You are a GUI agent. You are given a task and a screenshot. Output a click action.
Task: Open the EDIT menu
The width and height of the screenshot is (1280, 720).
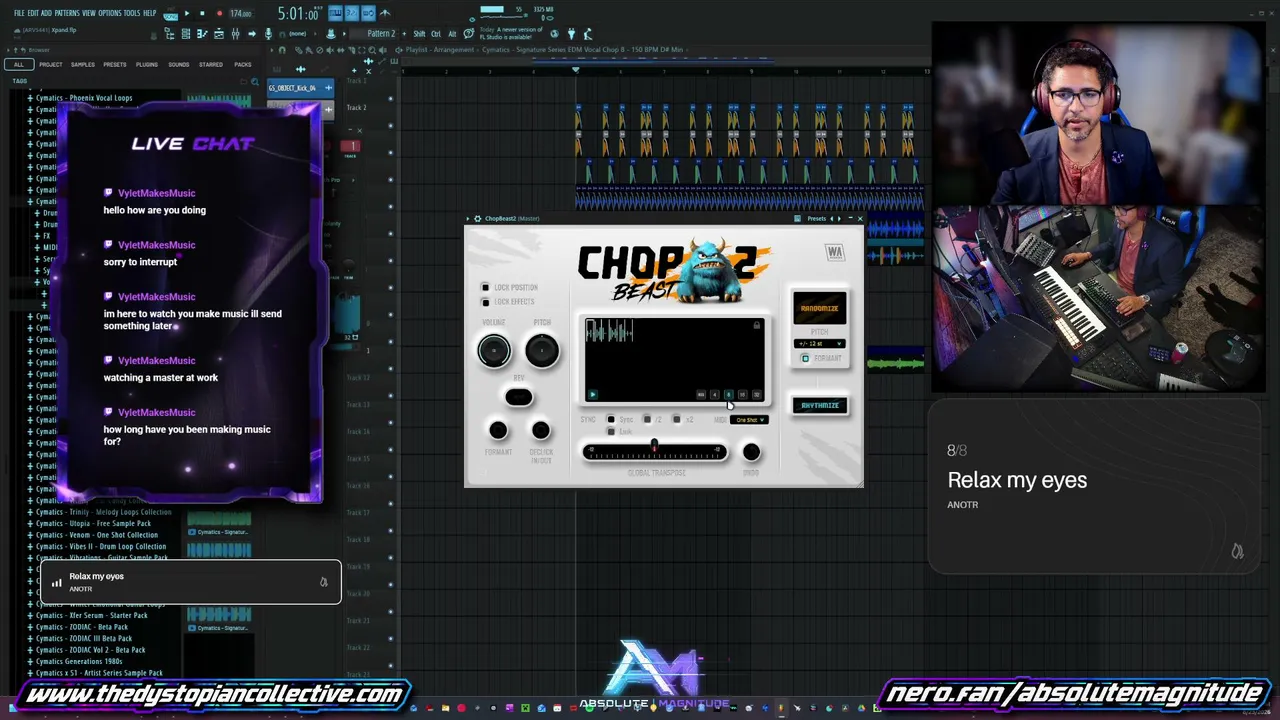33,13
